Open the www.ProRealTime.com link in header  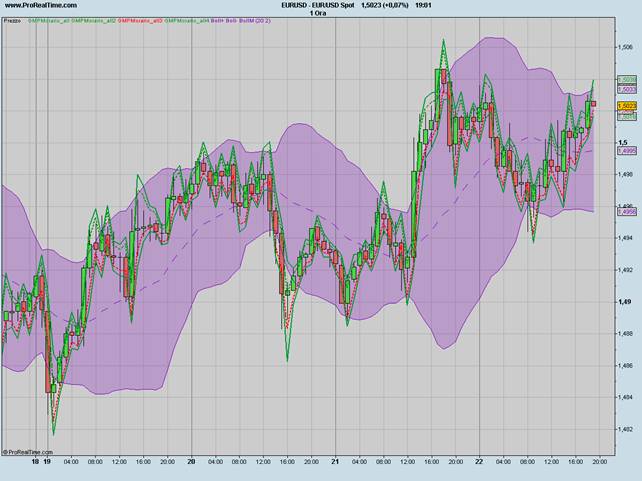point(41,5)
